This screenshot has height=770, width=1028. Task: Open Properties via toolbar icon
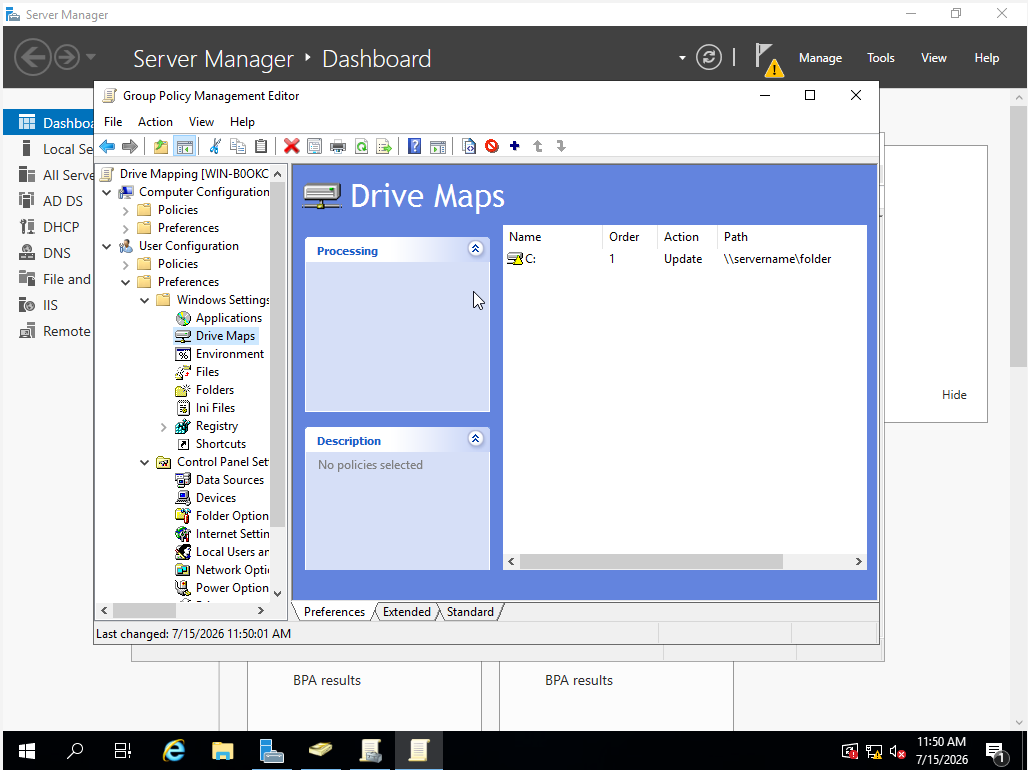[315, 146]
